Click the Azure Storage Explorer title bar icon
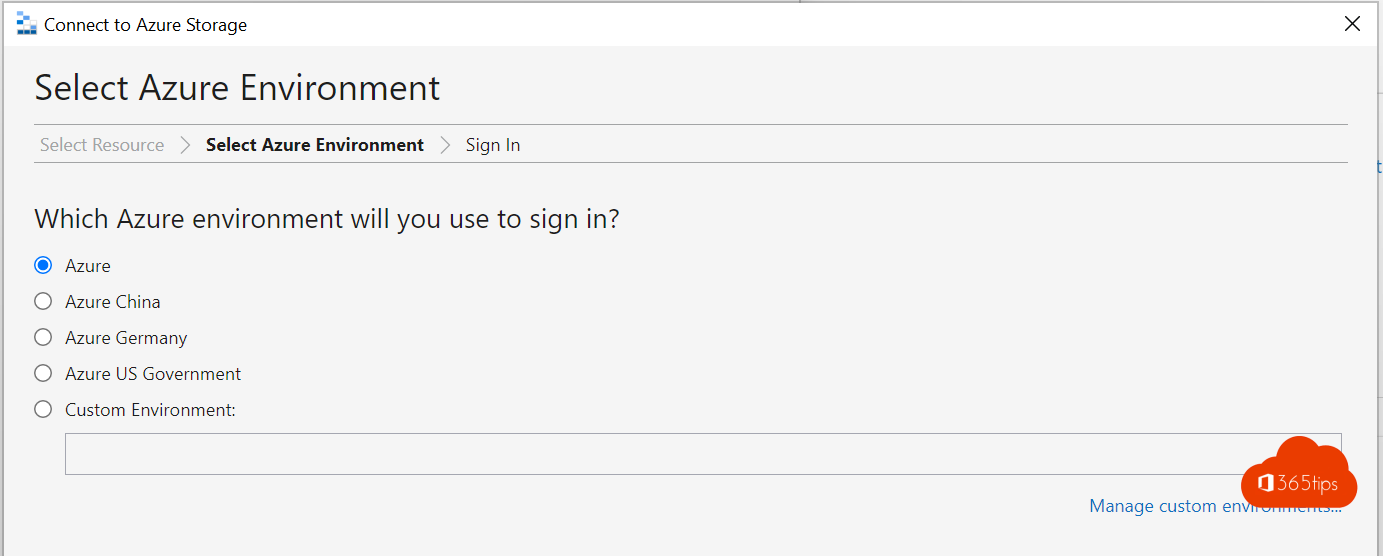Screen dimensions: 1383x556 point(27,24)
